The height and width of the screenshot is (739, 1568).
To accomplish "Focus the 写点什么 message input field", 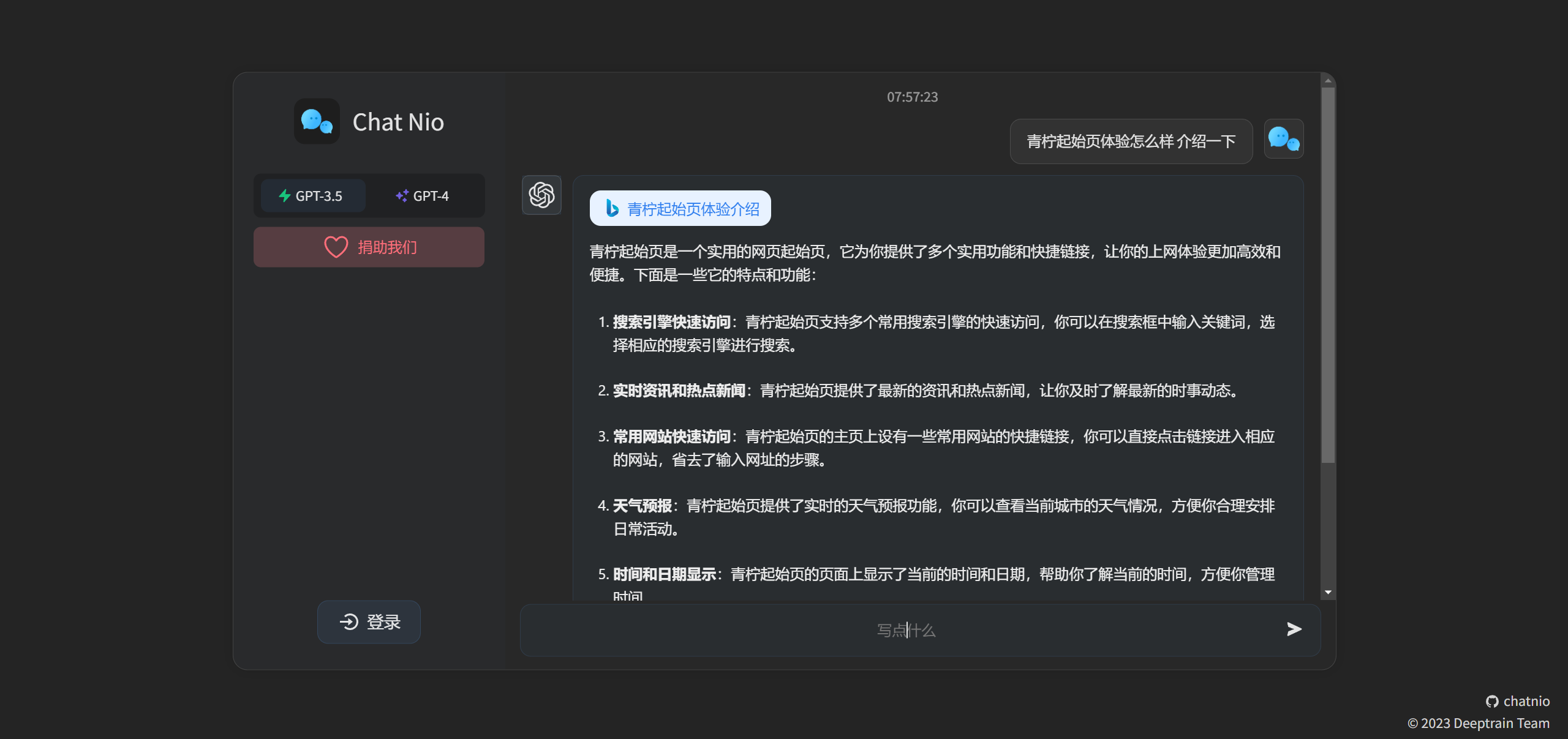I will 906,630.
